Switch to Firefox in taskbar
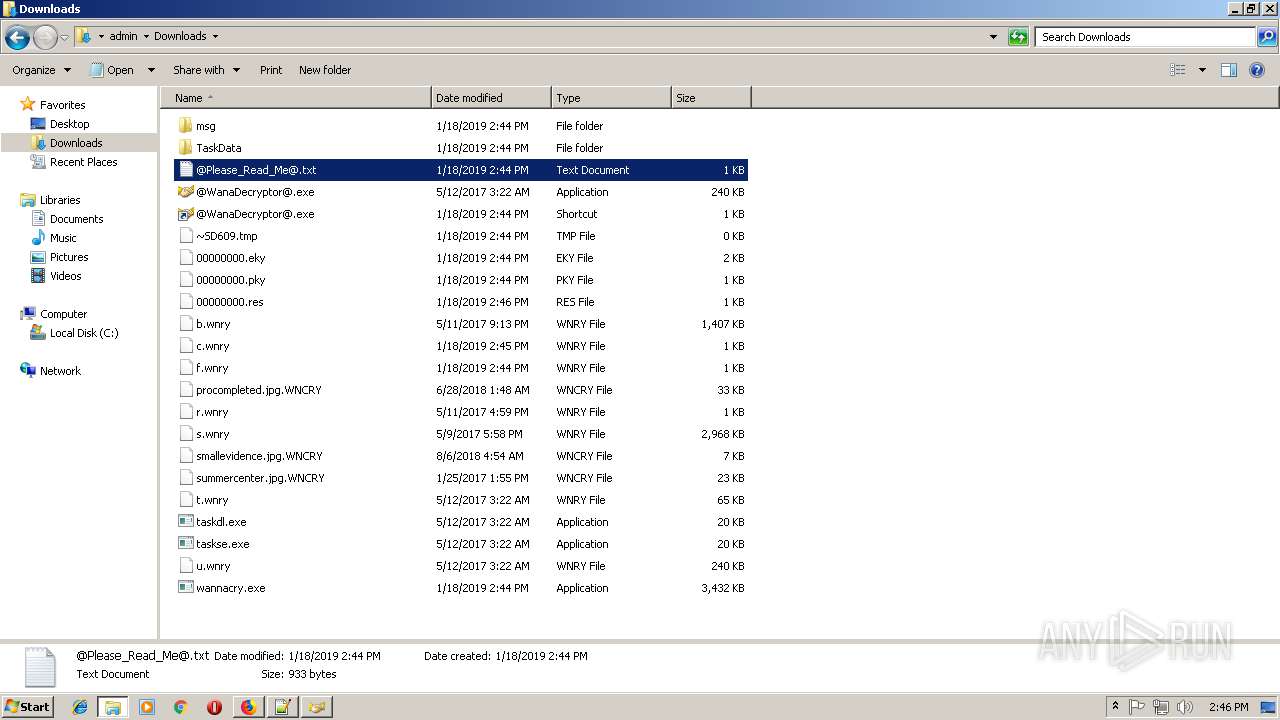 pos(248,707)
